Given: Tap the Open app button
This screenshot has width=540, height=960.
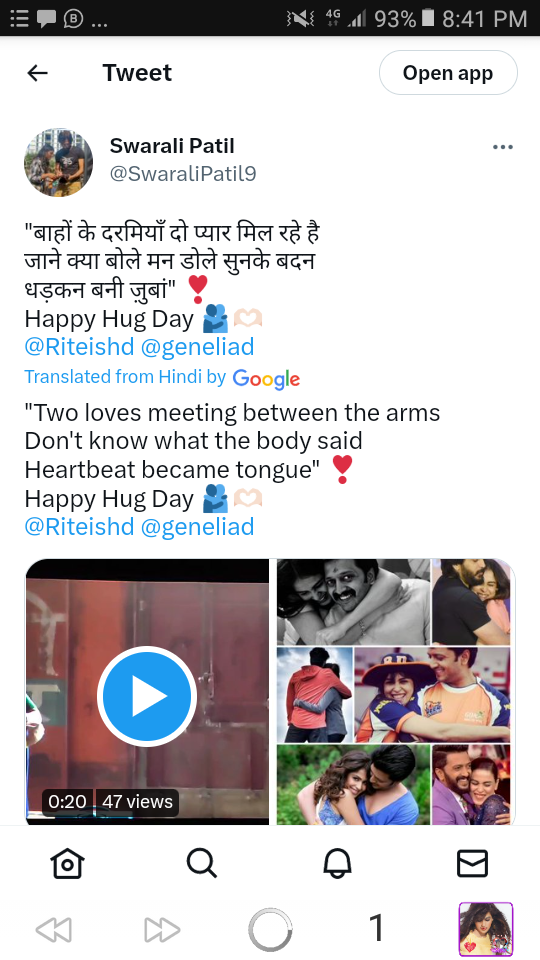Looking at the screenshot, I should click(448, 73).
